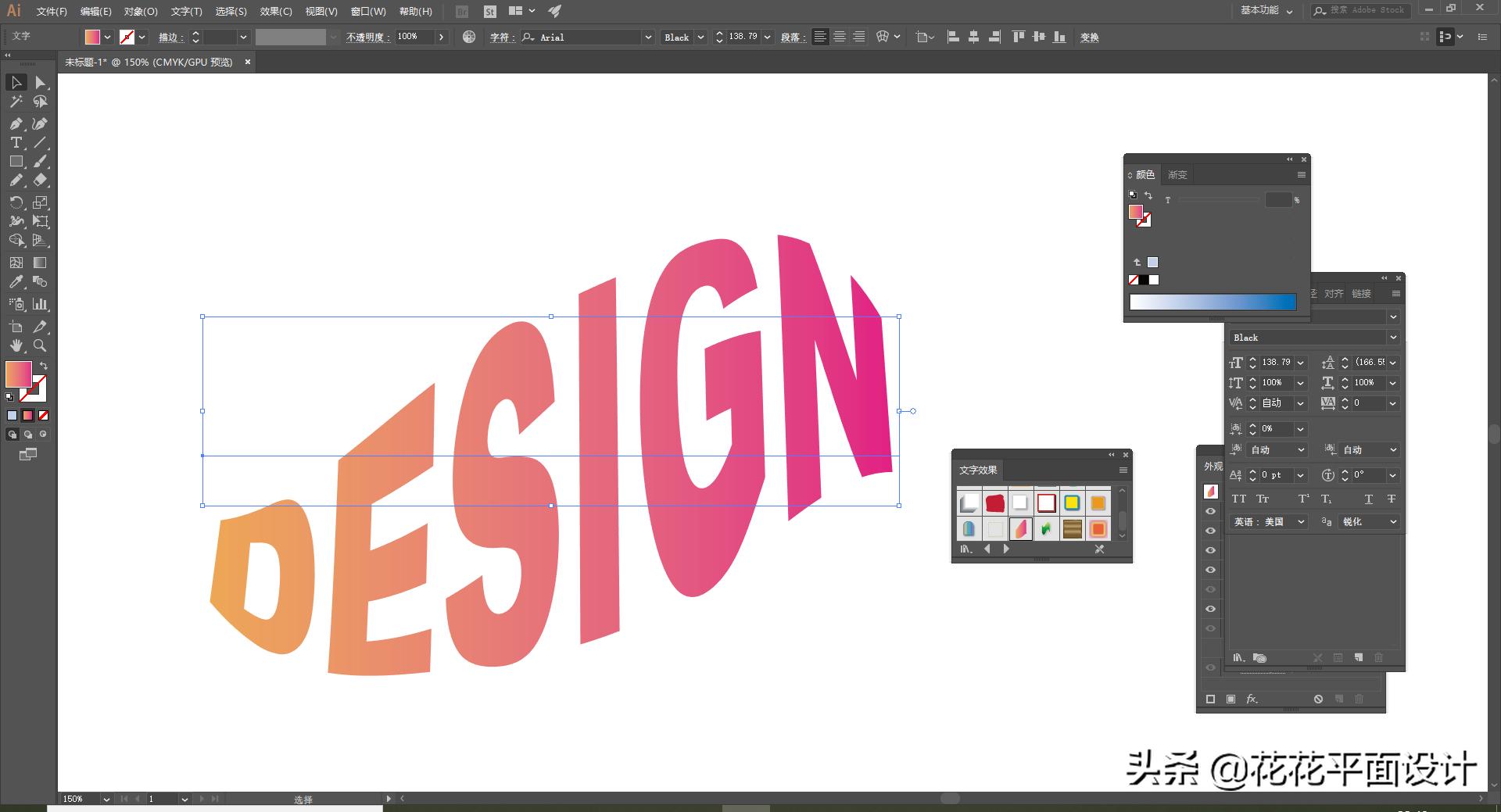
Task: Click the blue gradient color spectrum bar
Action: click(1213, 302)
